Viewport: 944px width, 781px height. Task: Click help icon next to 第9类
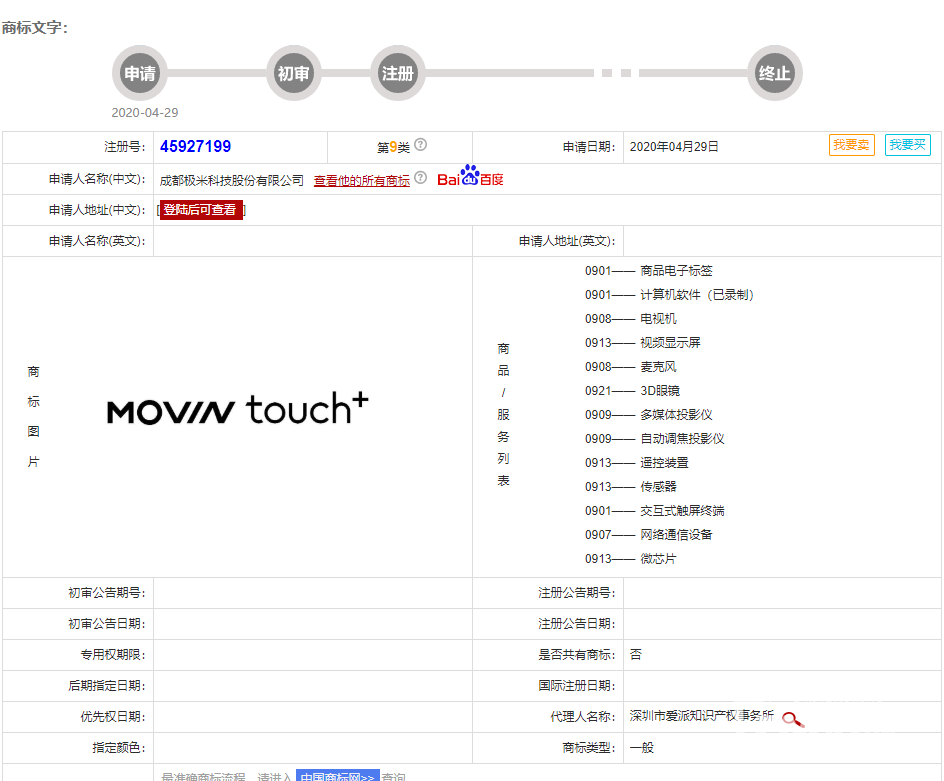(x=421, y=145)
